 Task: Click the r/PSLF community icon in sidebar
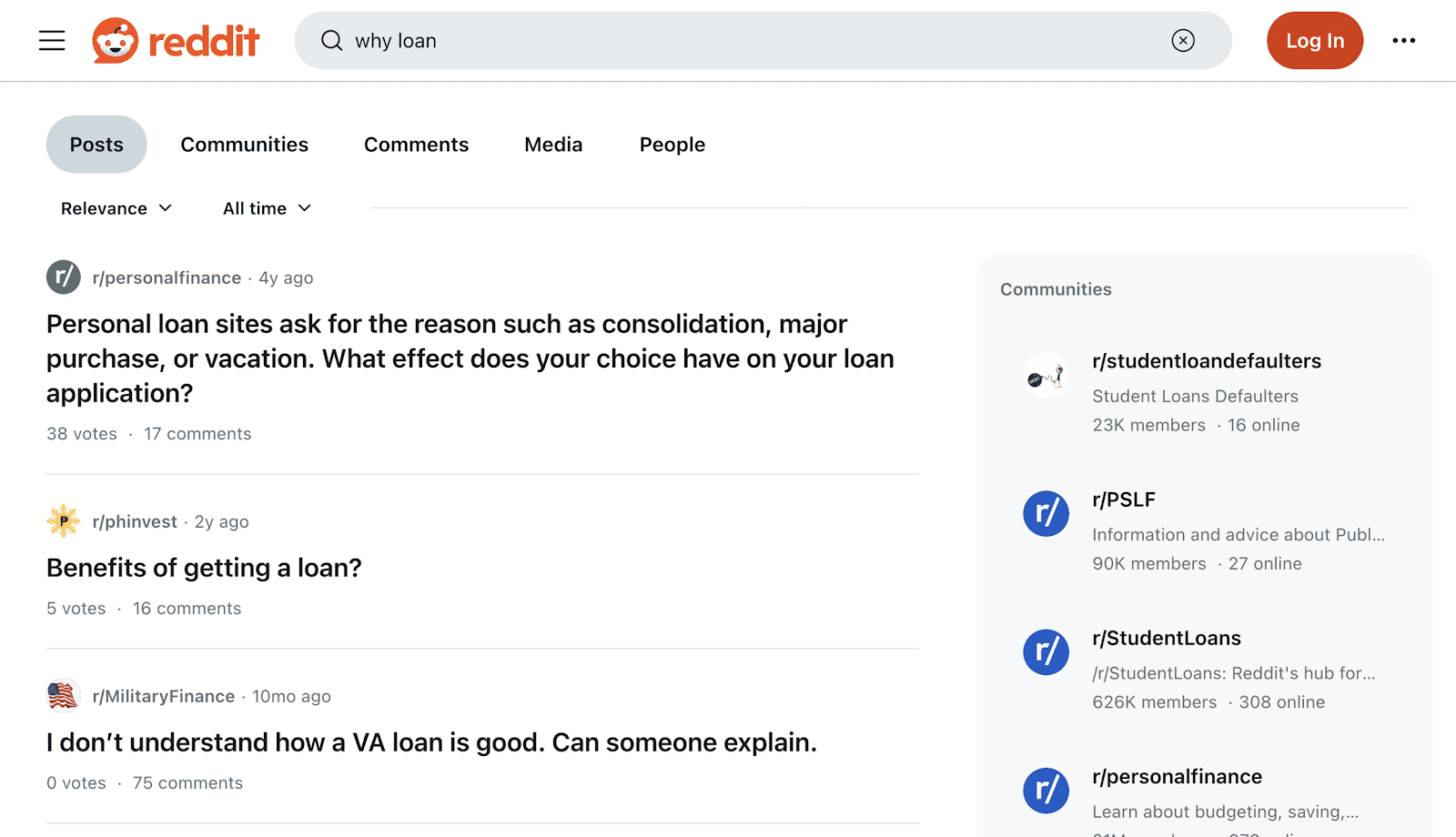point(1046,514)
